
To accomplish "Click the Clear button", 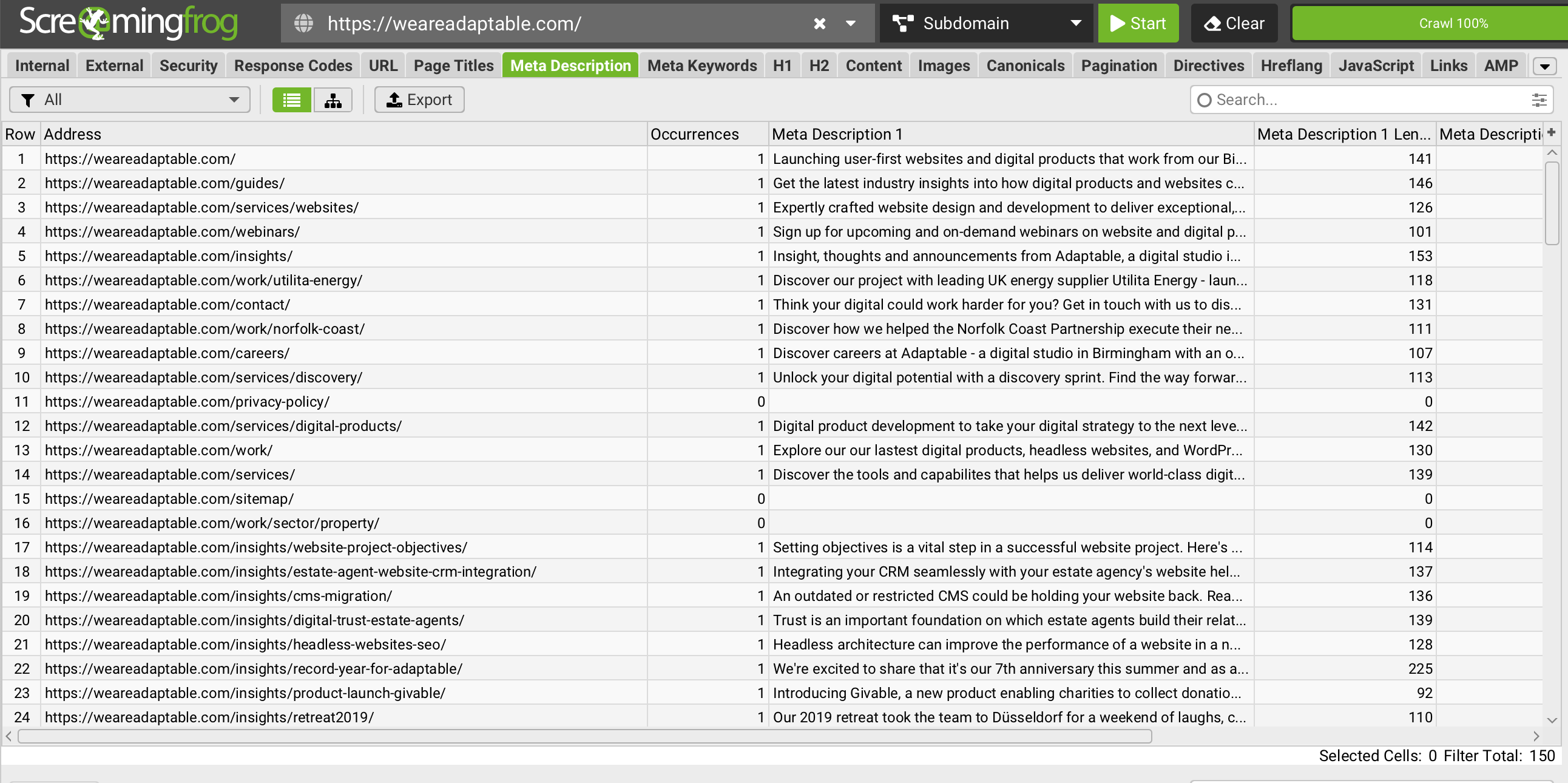I will (1234, 24).
